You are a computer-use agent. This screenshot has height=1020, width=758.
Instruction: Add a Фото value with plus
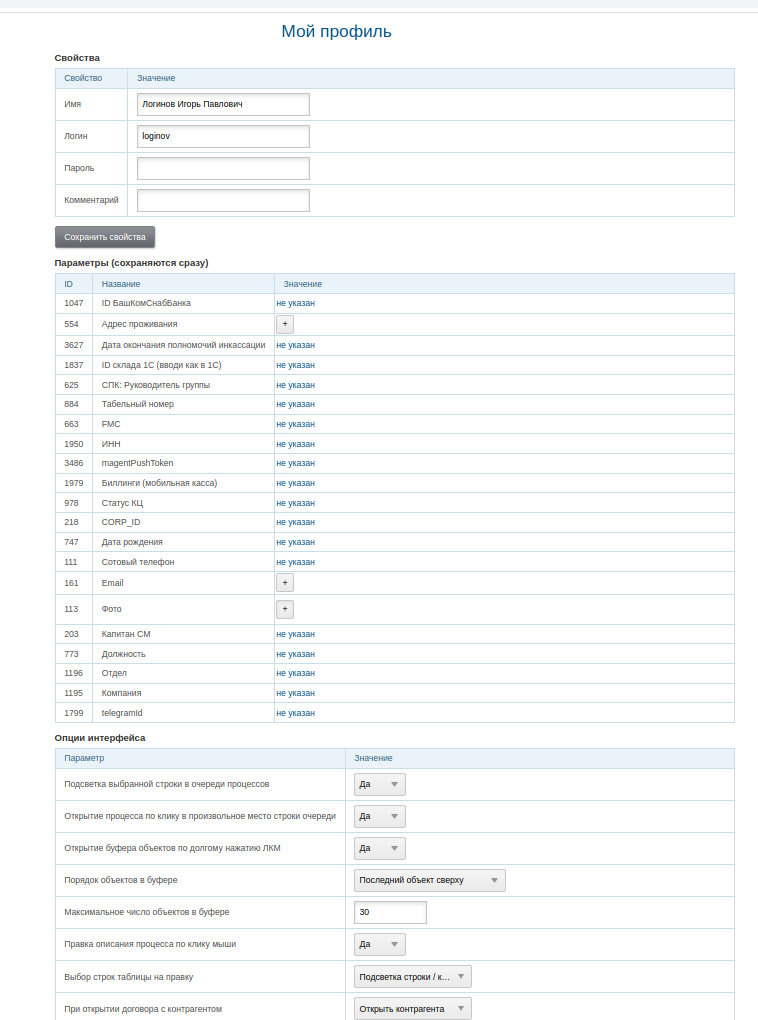click(x=285, y=610)
